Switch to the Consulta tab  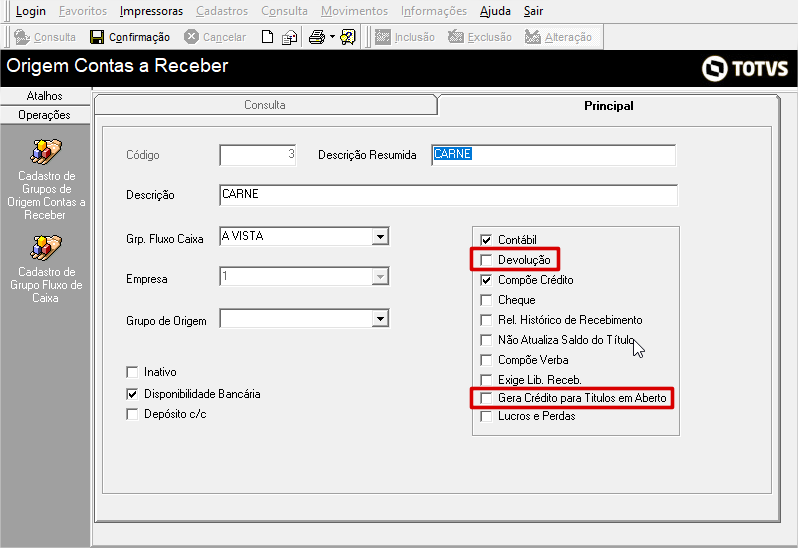click(x=265, y=105)
